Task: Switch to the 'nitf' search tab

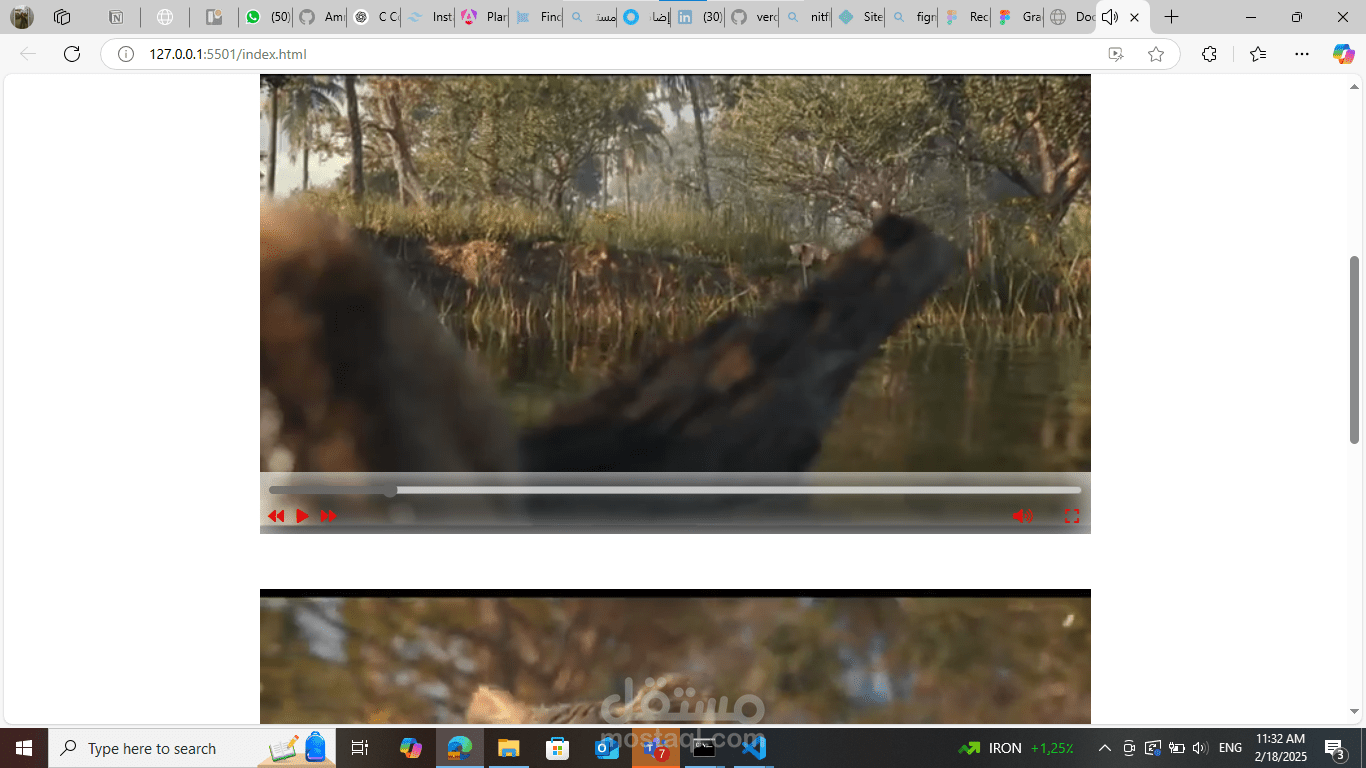Action: (807, 17)
